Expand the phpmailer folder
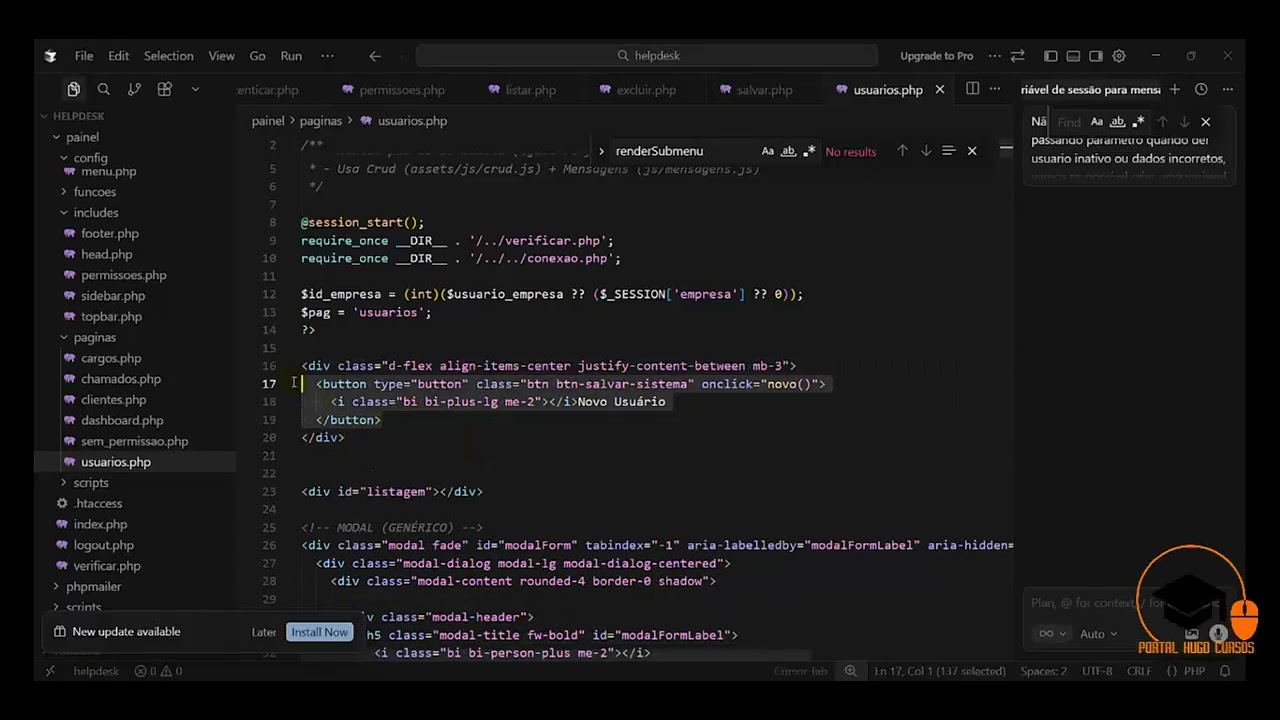This screenshot has height=720, width=1280. click(x=94, y=587)
